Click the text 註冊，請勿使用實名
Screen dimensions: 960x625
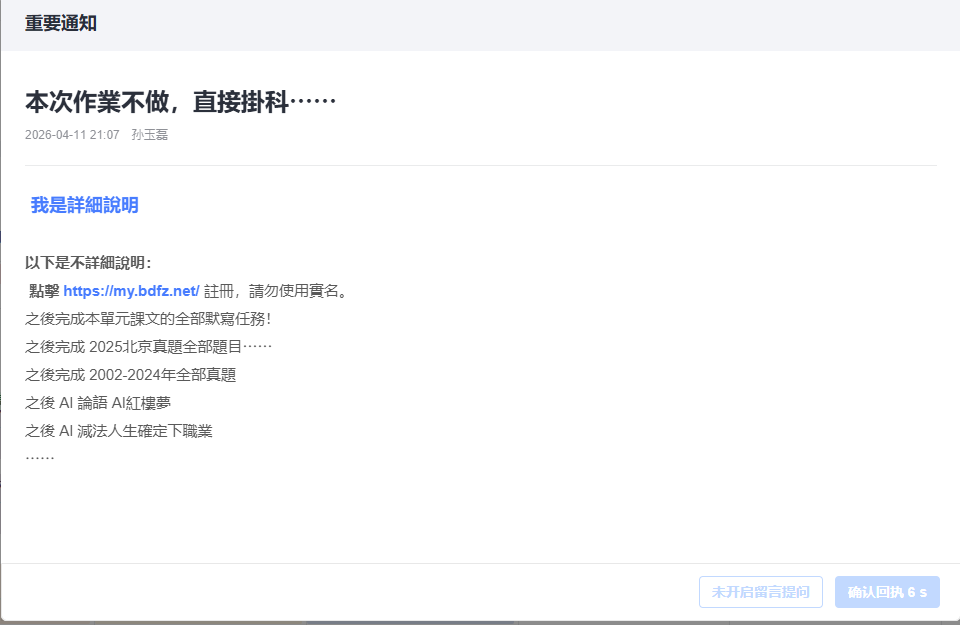tap(275, 291)
